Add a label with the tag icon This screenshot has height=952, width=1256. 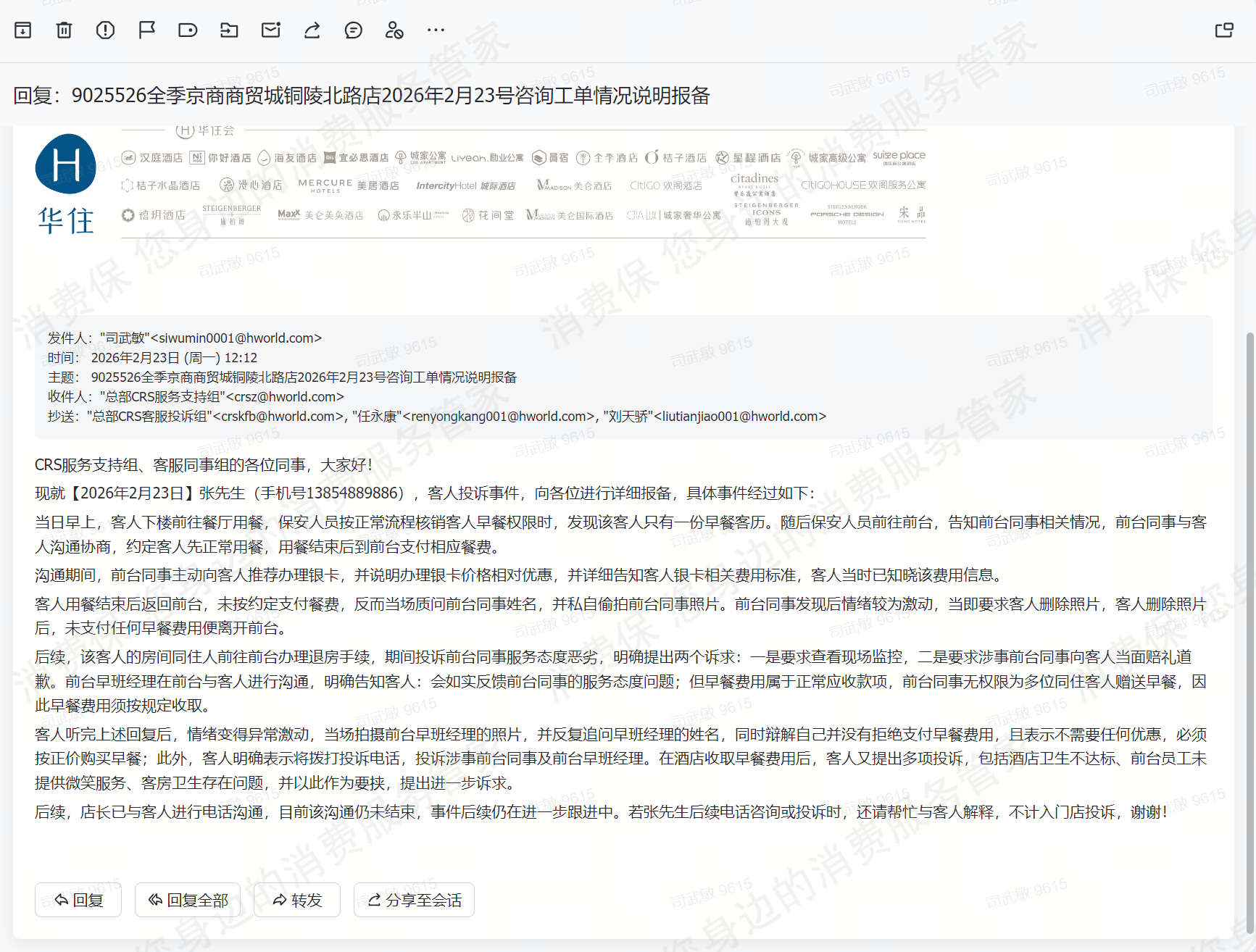point(188,30)
